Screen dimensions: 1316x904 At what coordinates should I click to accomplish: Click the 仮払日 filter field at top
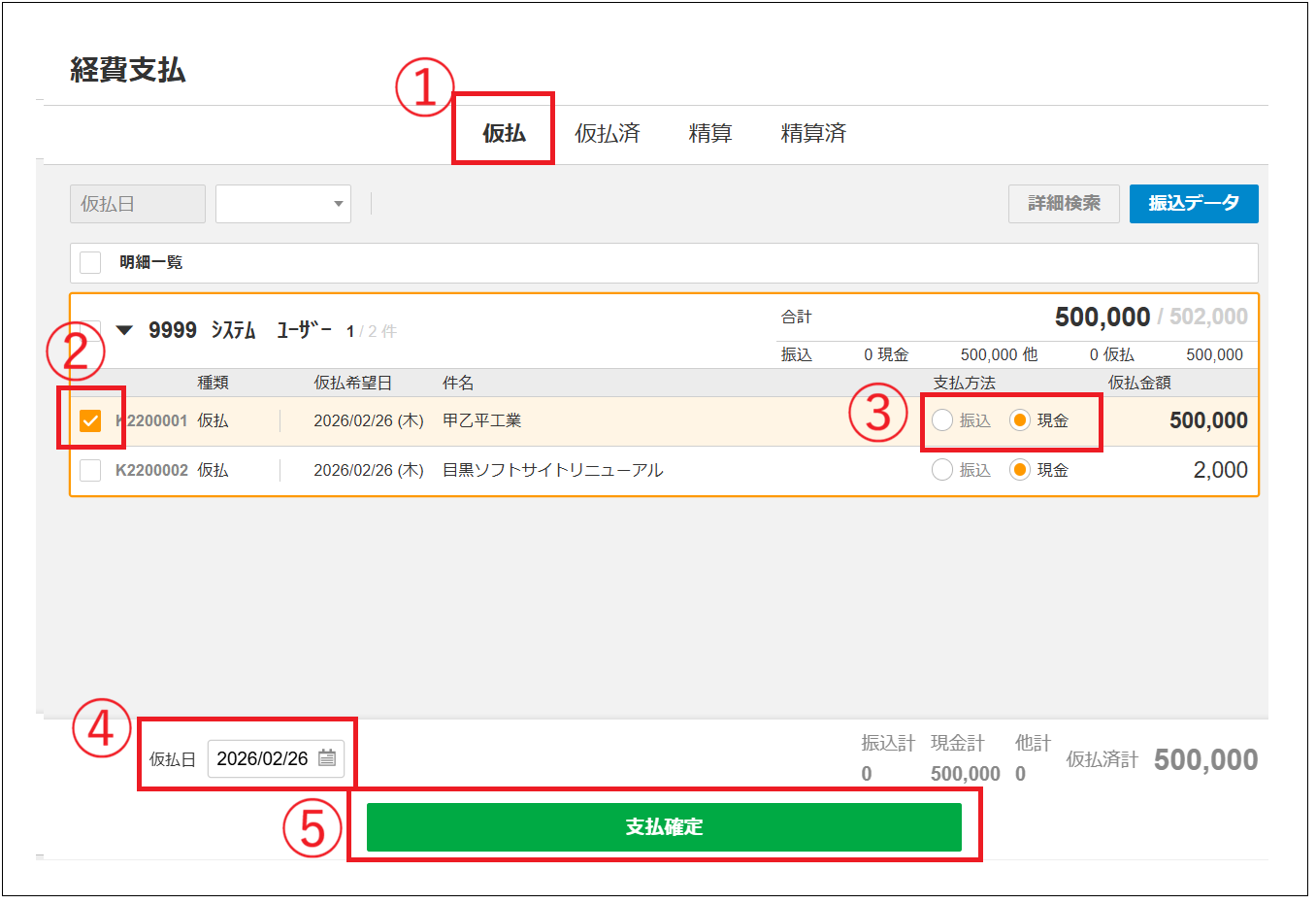coord(138,204)
